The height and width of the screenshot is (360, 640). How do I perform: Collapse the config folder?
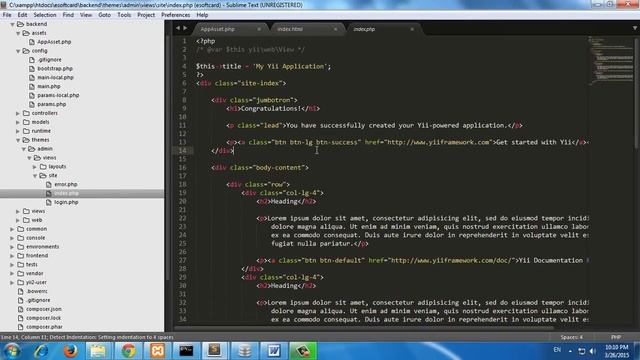click(18, 51)
